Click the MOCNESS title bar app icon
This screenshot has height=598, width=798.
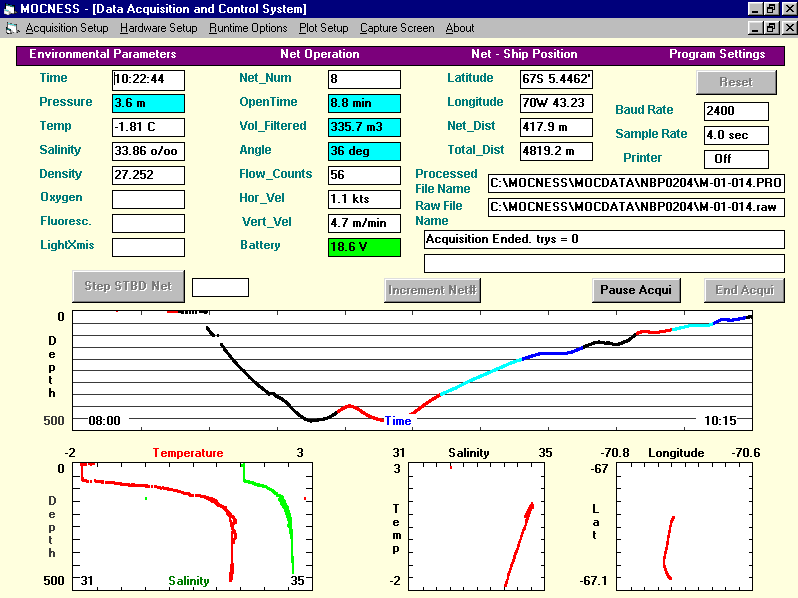point(9,9)
